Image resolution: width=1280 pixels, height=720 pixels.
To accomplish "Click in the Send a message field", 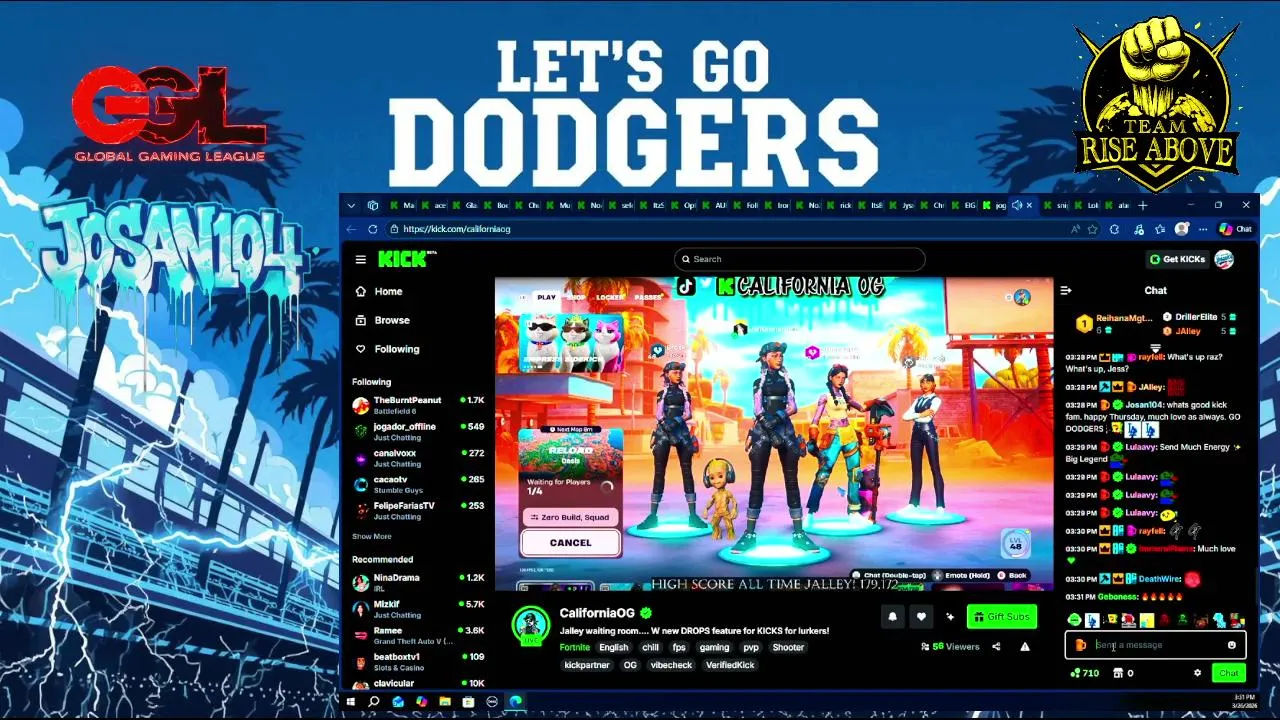I will click(x=1156, y=645).
